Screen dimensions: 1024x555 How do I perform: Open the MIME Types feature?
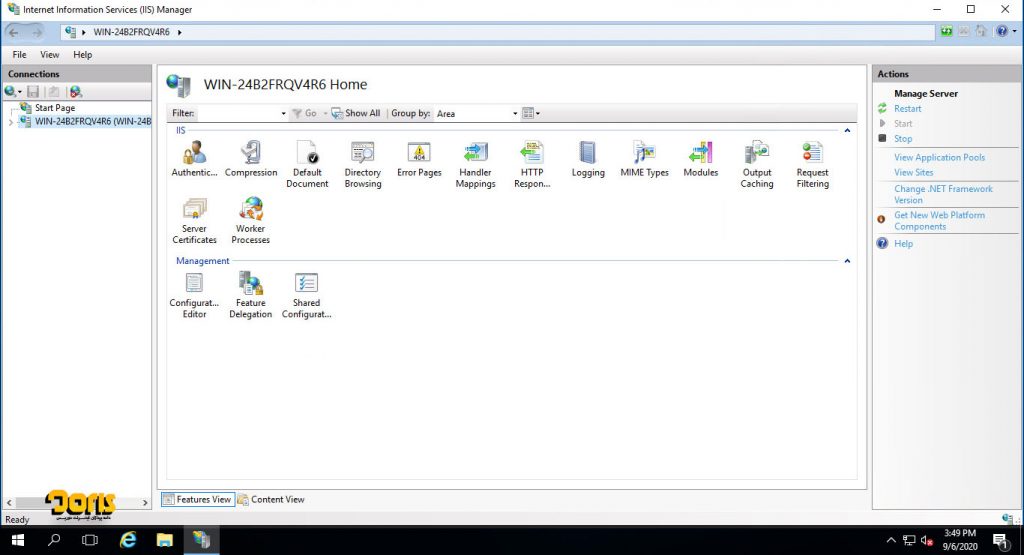[x=645, y=159]
